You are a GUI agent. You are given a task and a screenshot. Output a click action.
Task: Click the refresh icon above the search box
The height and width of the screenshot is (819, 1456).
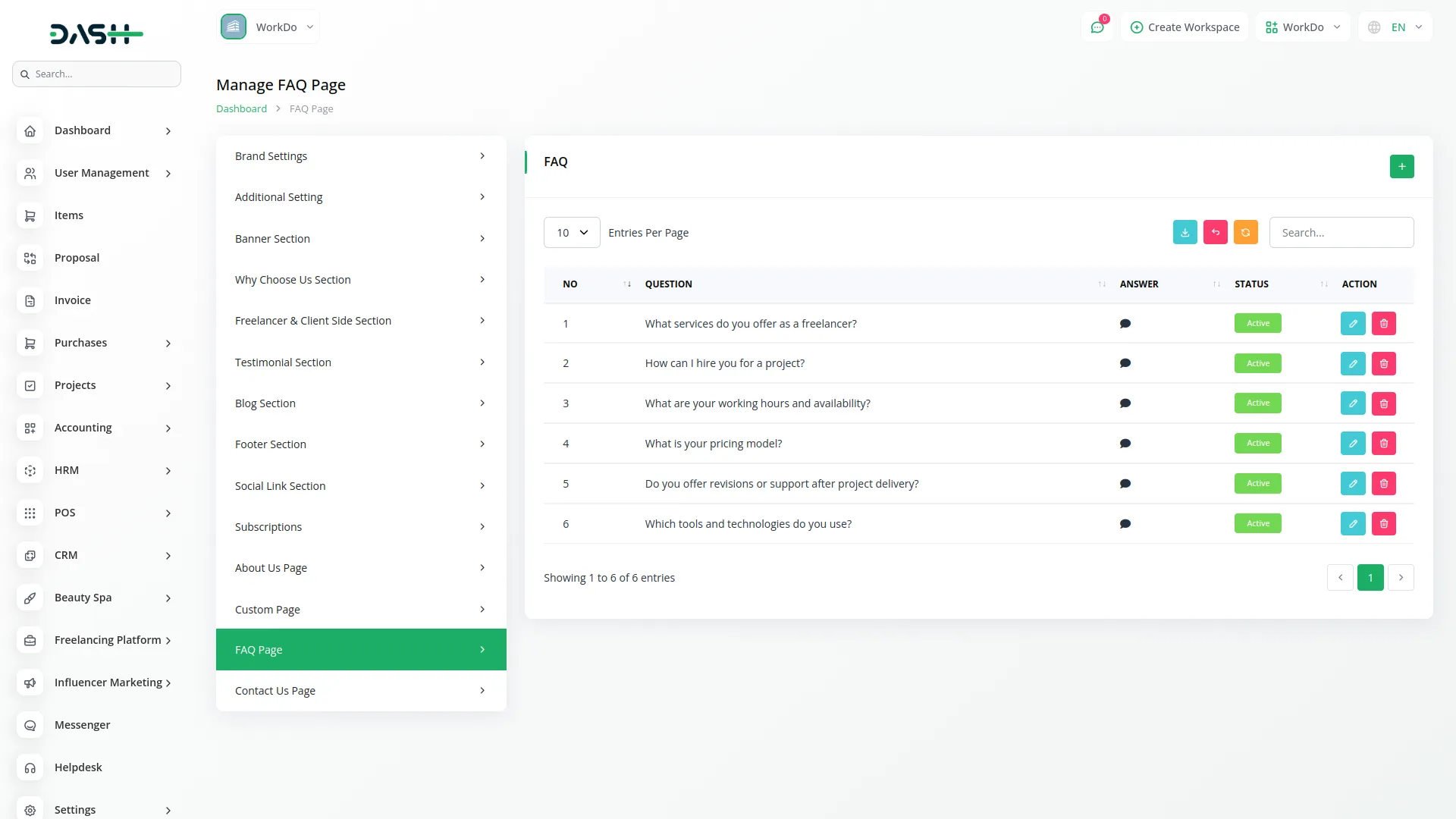tap(1245, 232)
